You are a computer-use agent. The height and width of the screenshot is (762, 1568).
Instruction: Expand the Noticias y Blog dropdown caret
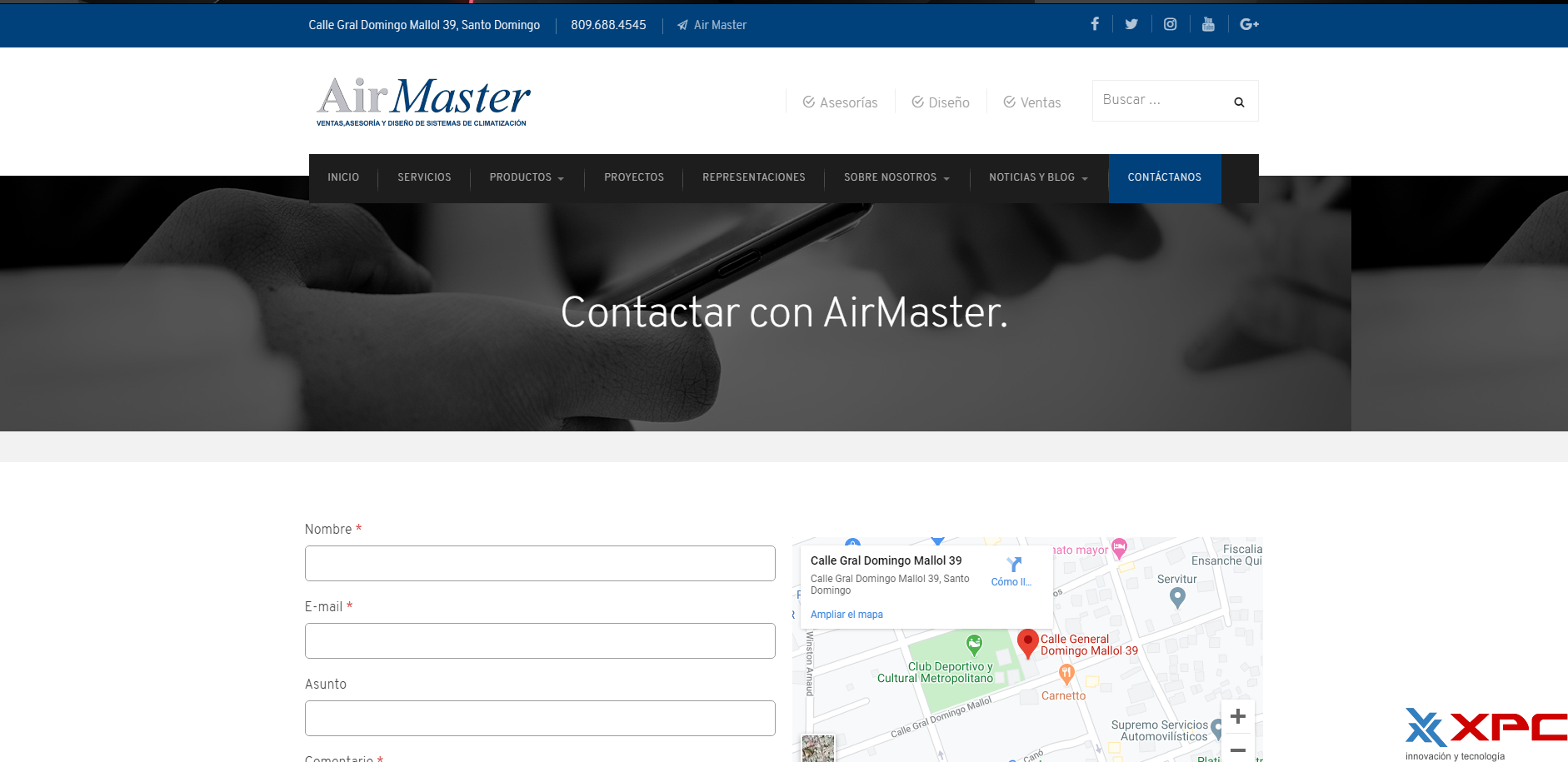point(1085,178)
